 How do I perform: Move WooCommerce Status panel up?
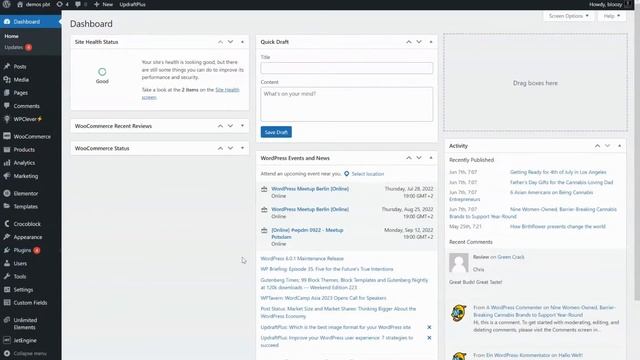point(220,148)
